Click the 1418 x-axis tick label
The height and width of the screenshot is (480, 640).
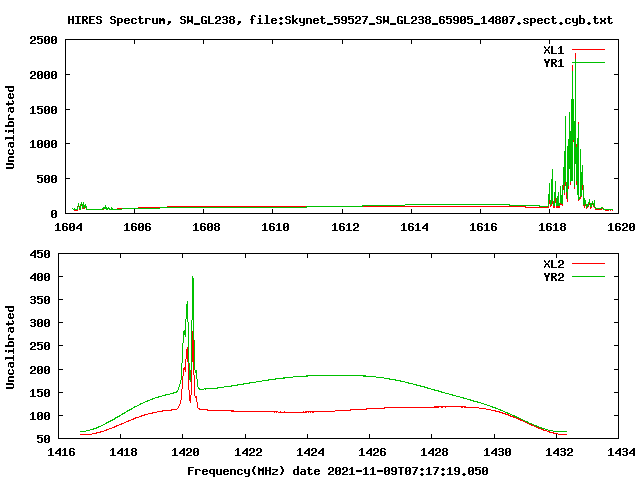click(123, 452)
